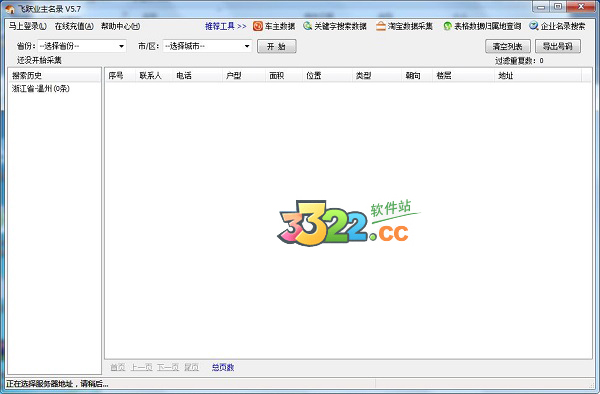
Task: Click the 还没开始采集 status text
Action: click(x=39, y=60)
